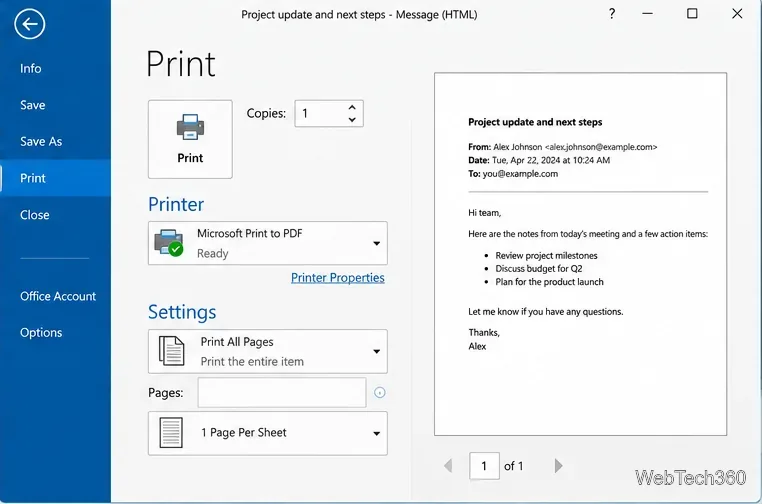
Task: Expand the Print All Pages dropdown
Action: [268, 351]
